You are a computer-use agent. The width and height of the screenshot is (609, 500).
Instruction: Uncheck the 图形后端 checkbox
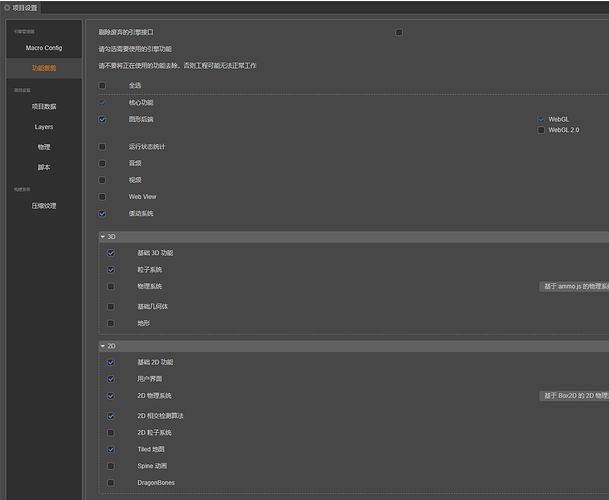point(102,119)
